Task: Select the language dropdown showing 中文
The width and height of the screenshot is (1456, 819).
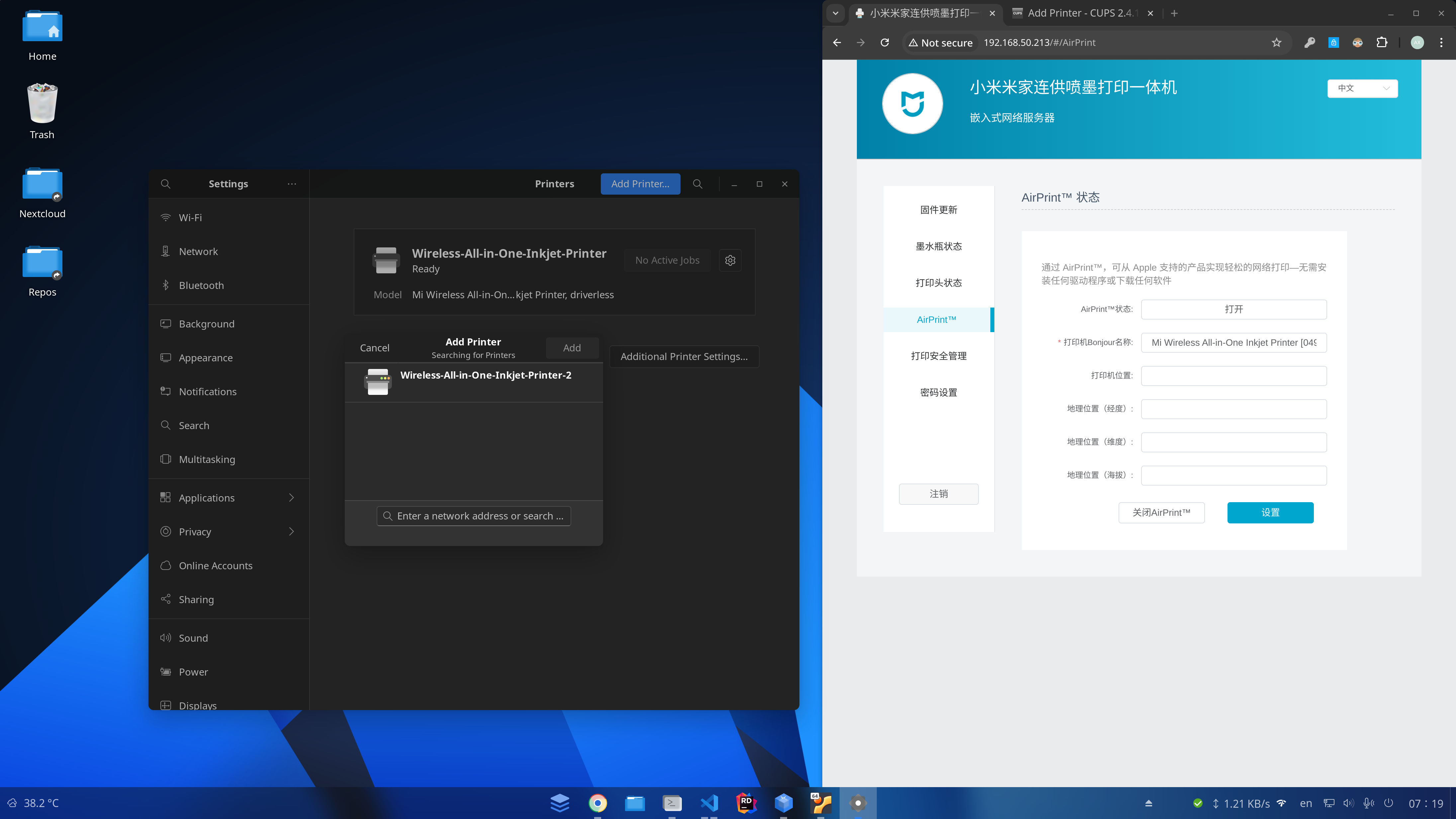Action: 1362,88
